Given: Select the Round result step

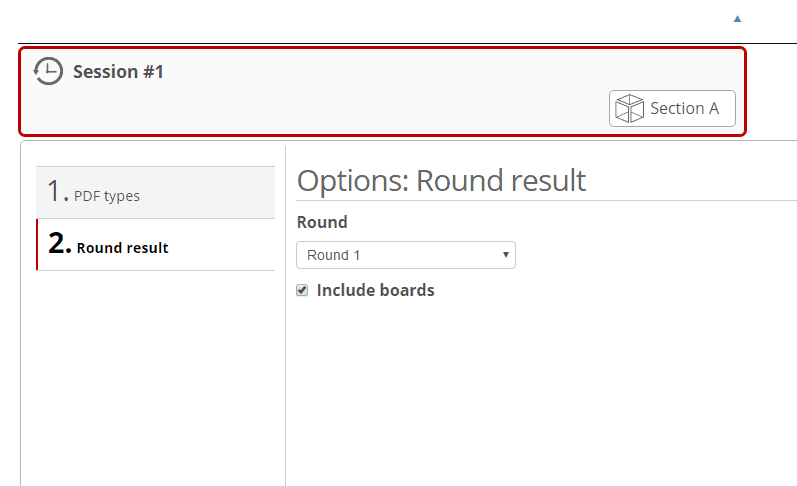Looking at the screenshot, I should 122,248.
